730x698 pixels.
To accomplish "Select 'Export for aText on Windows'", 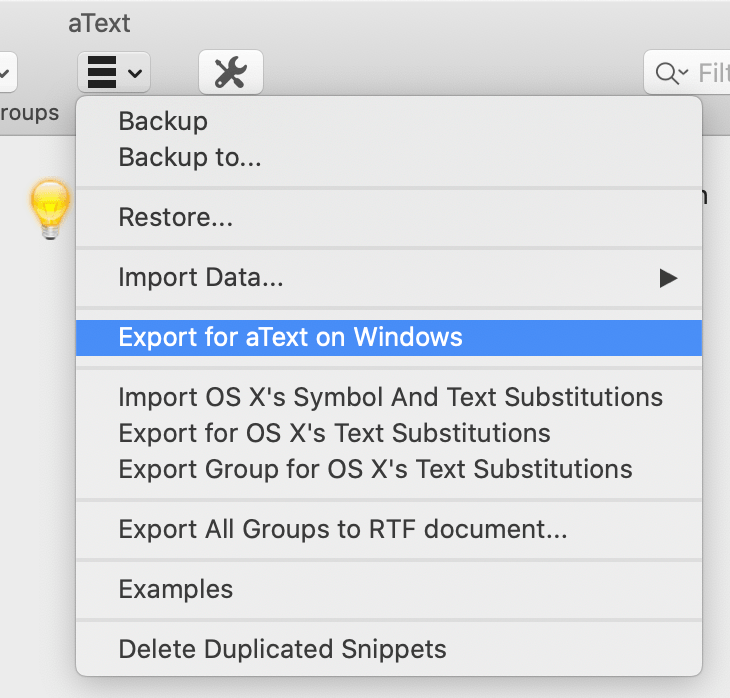I will click(x=290, y=337).
